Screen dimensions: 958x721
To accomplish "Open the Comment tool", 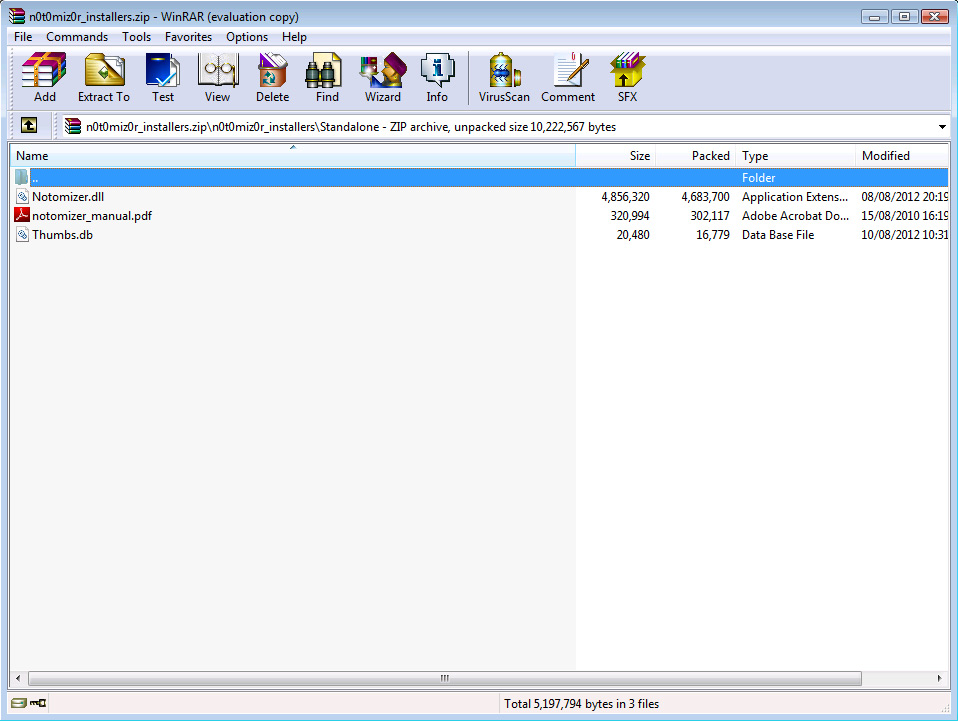I will point(568,78).
